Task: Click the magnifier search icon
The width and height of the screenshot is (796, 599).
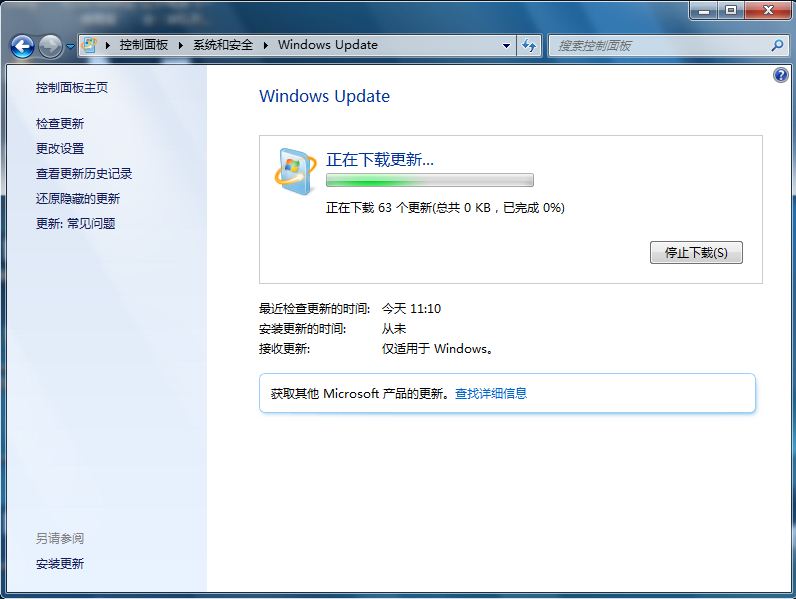Action: [x=777, y=46]
